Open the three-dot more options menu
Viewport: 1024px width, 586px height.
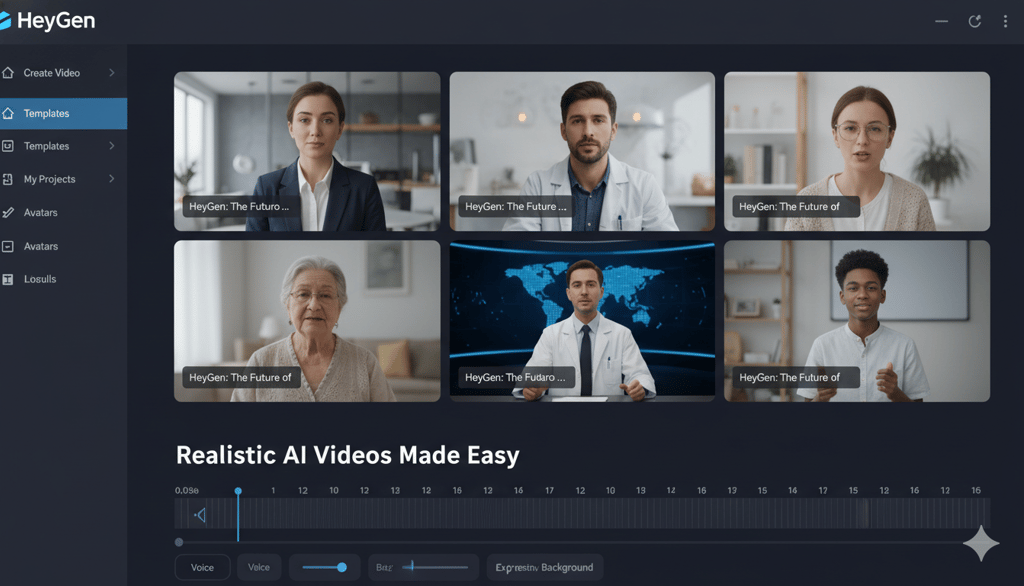point(1005,22)
